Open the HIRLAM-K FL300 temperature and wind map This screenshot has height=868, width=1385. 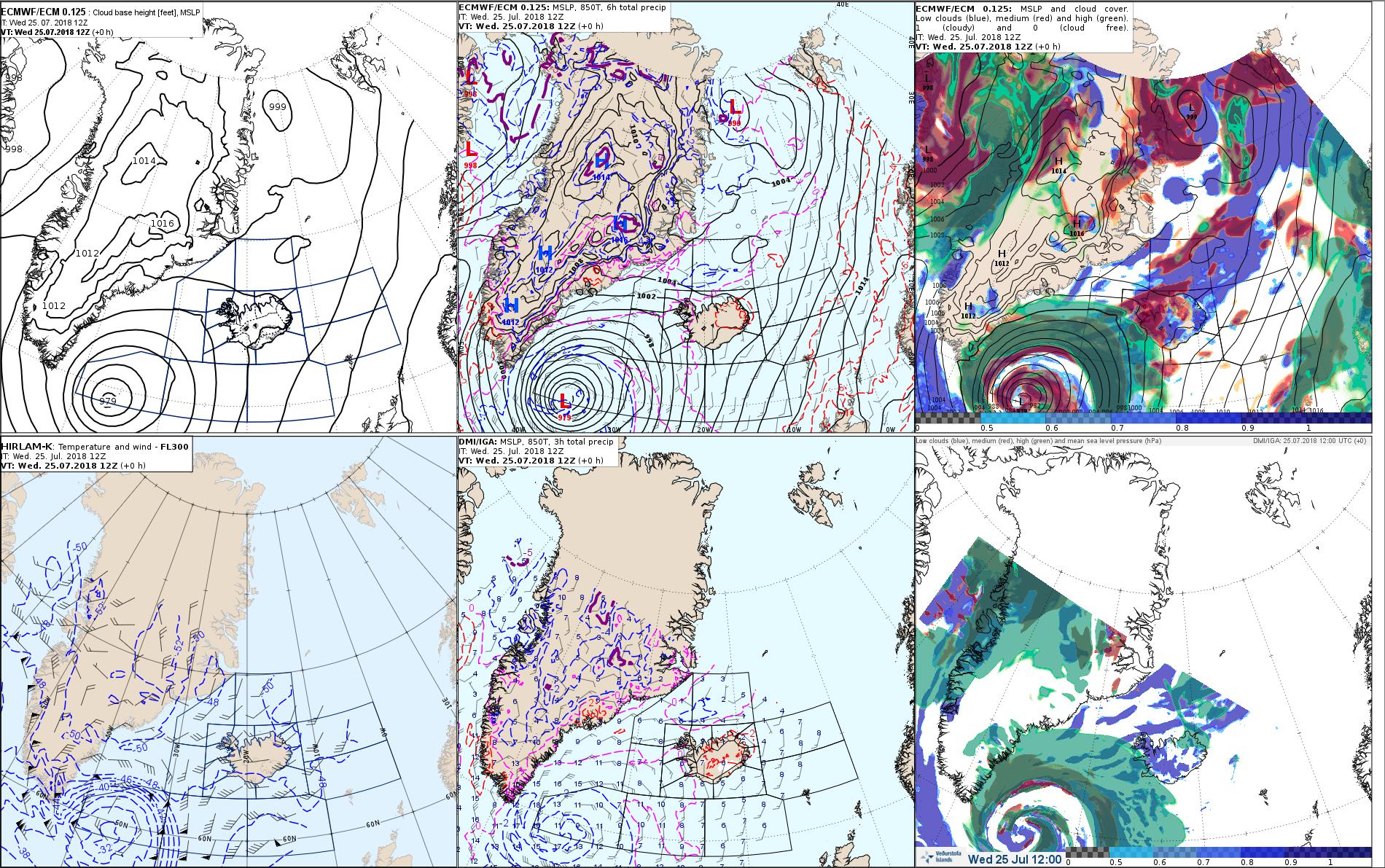click(228, 652)
